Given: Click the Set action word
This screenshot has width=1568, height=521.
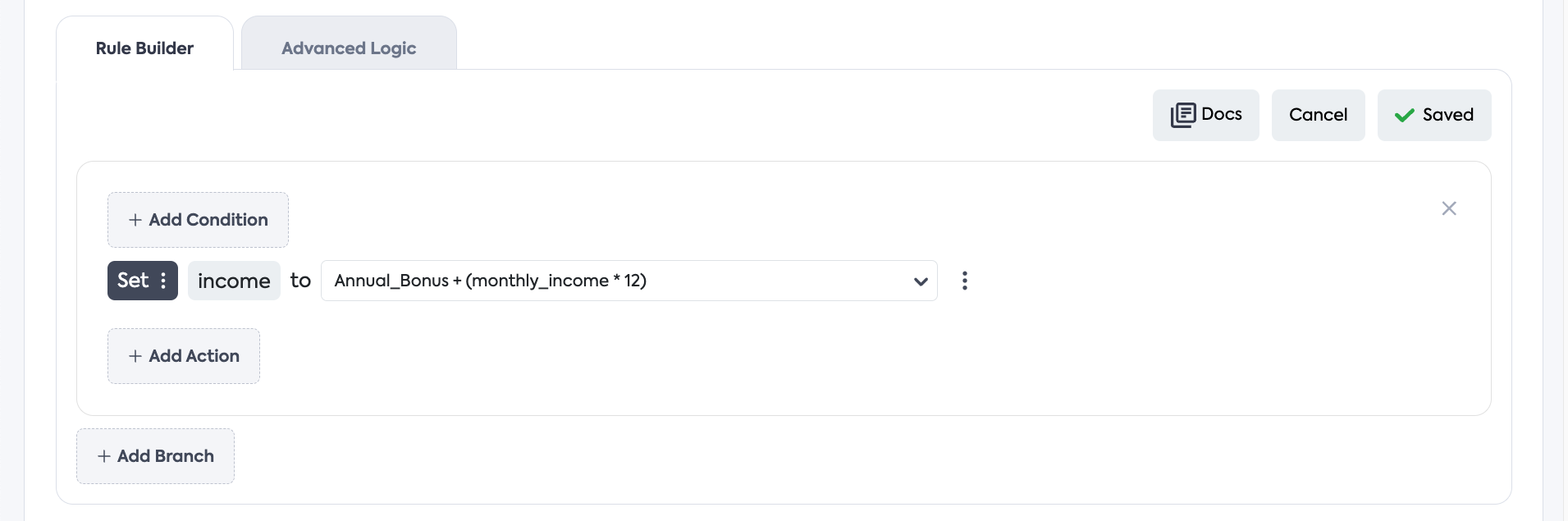Looking at the screenshot, I should pyautogui.click(x=133, y=281).
